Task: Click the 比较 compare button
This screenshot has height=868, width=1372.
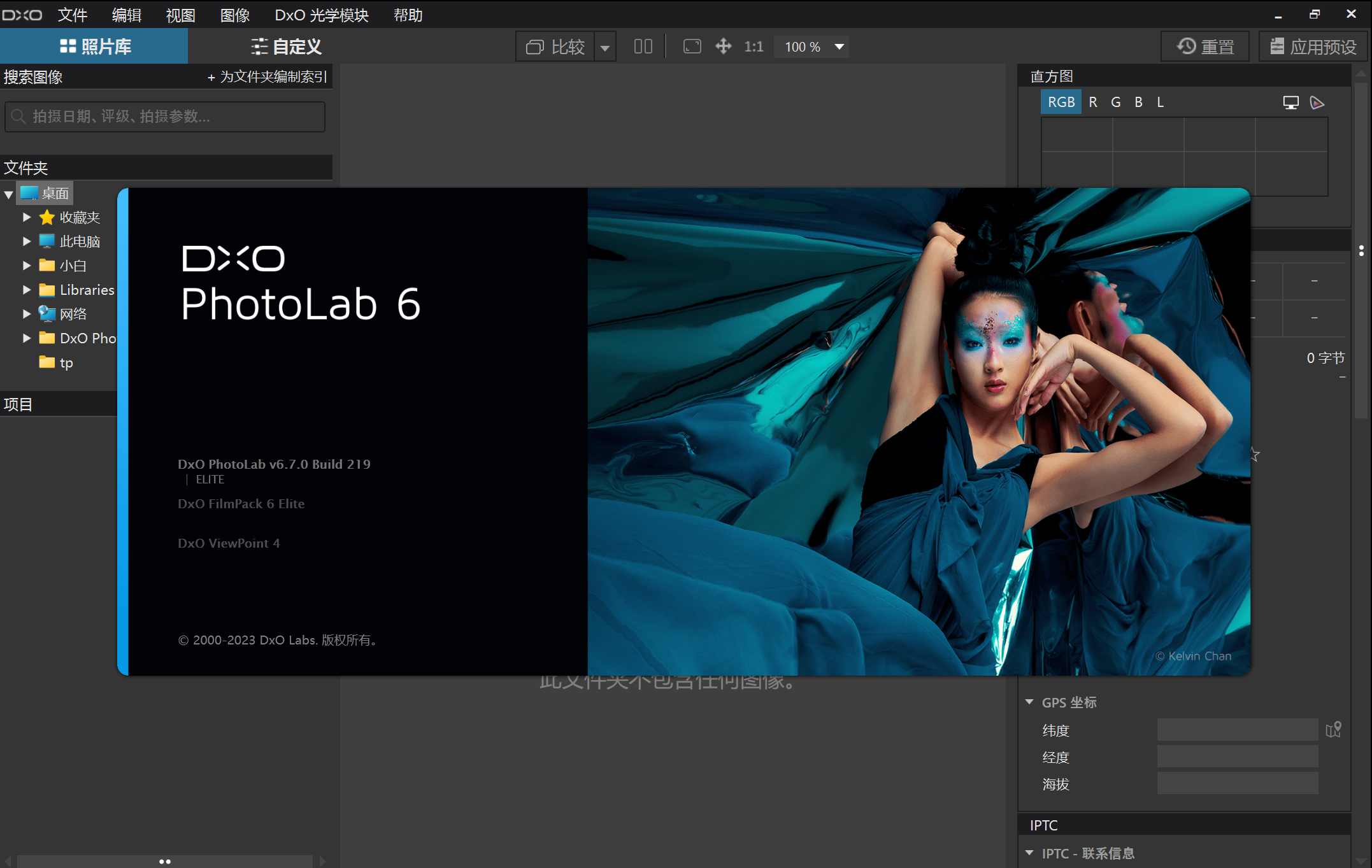Action: tap(555, 46)
